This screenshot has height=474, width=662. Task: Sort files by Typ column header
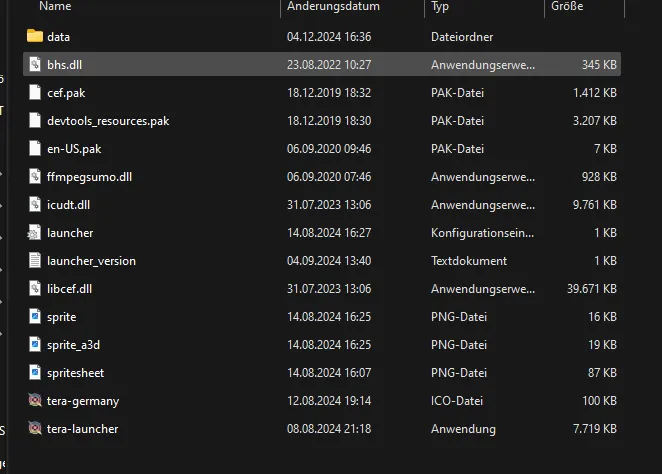[x=440, y=7]
